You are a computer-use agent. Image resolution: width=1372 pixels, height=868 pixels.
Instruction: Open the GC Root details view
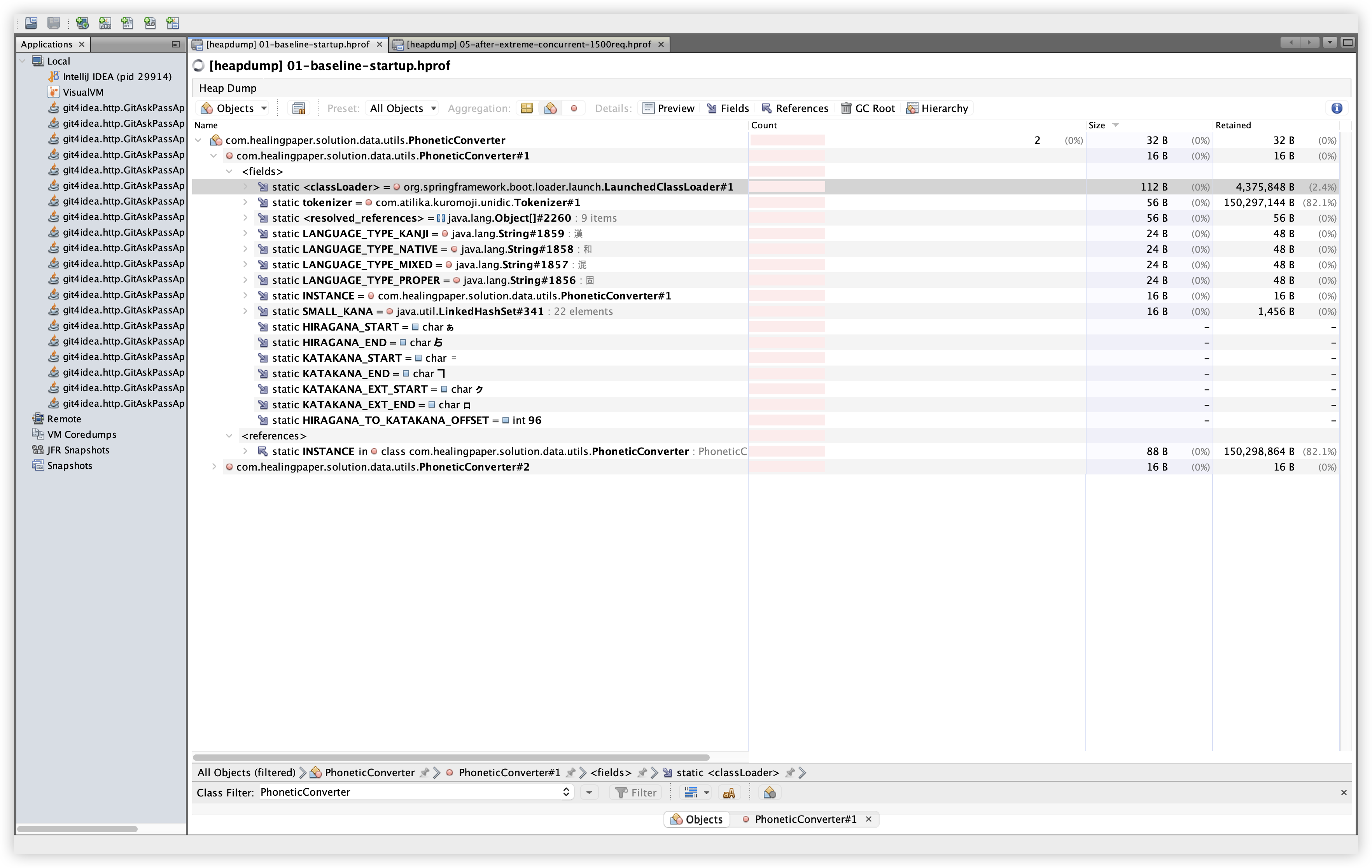pyautogui.click(x=868, y=108)
